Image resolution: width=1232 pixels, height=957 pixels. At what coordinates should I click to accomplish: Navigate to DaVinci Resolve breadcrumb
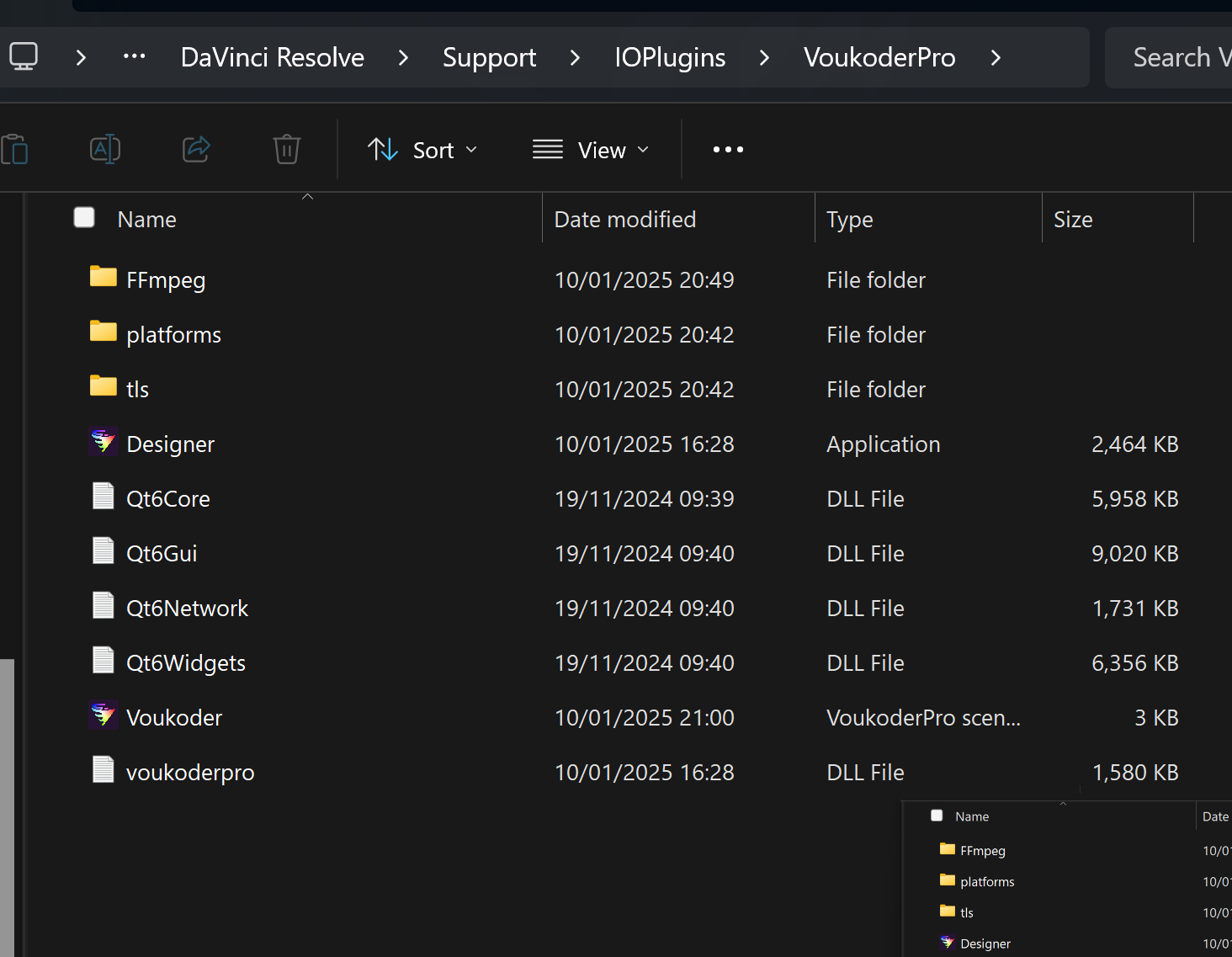[x=272, y=57]
